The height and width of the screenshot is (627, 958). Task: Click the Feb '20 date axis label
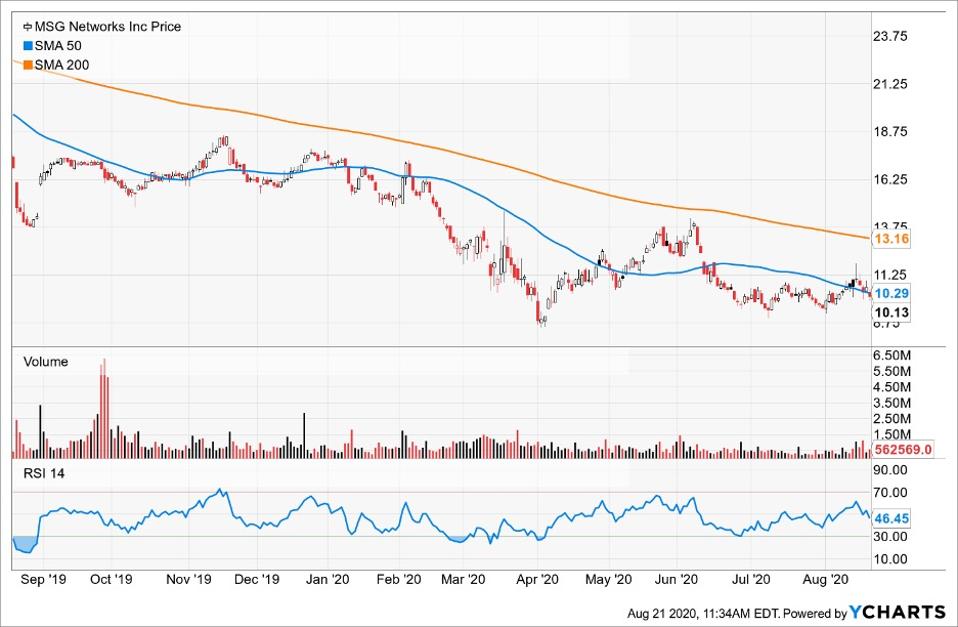click(399, 579)
